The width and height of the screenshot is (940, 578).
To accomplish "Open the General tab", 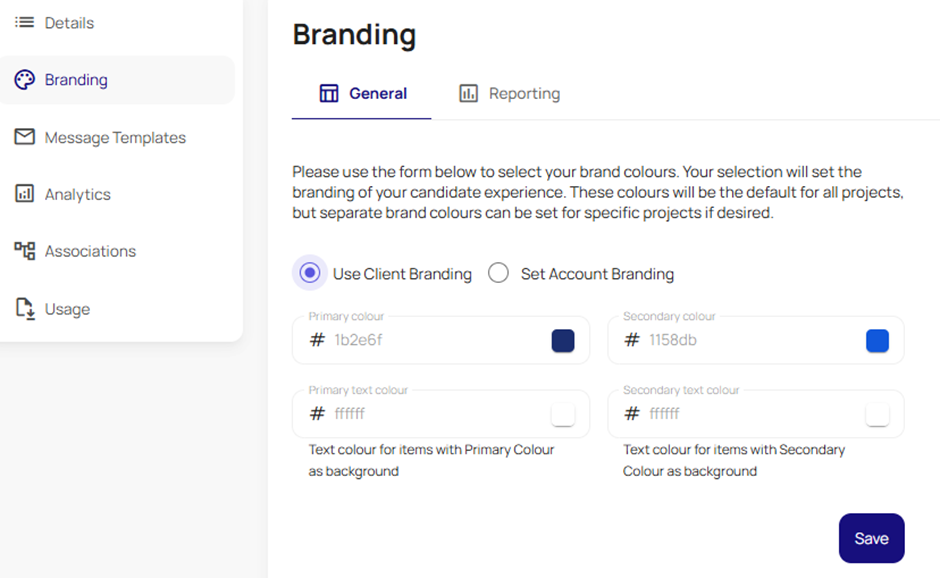I will click(361, 94).
